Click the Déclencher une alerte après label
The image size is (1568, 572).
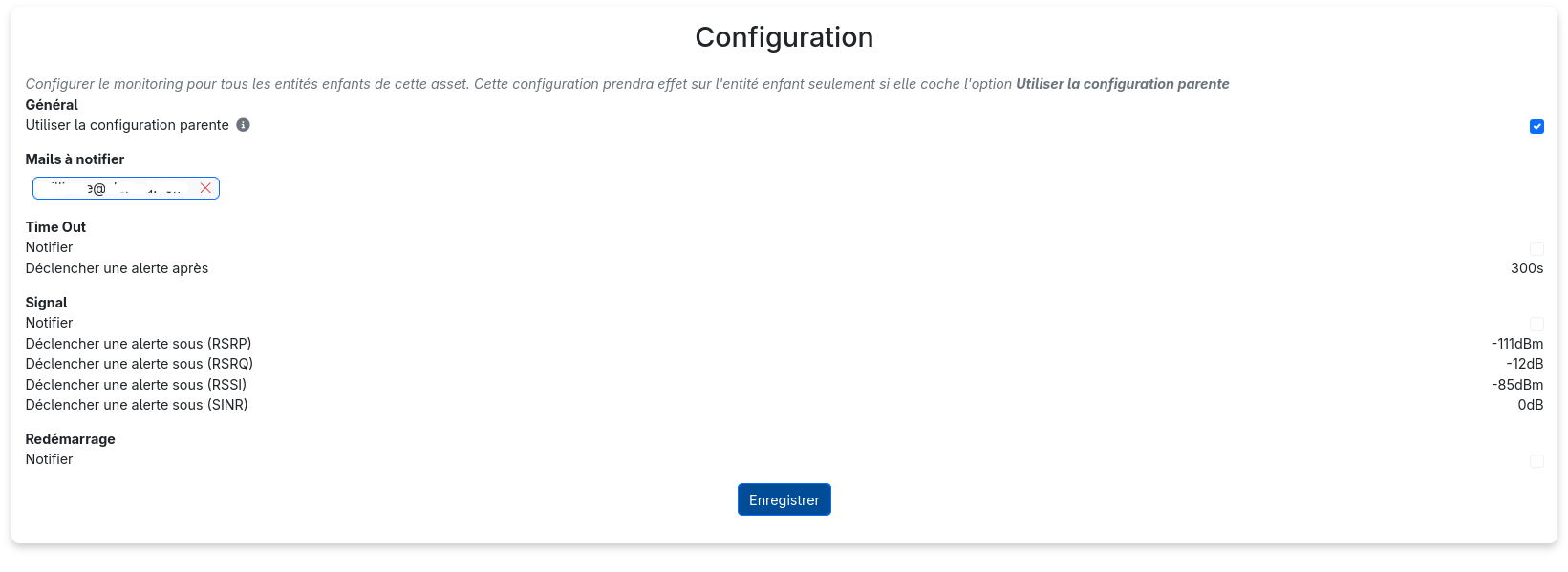tap(117, 268)
